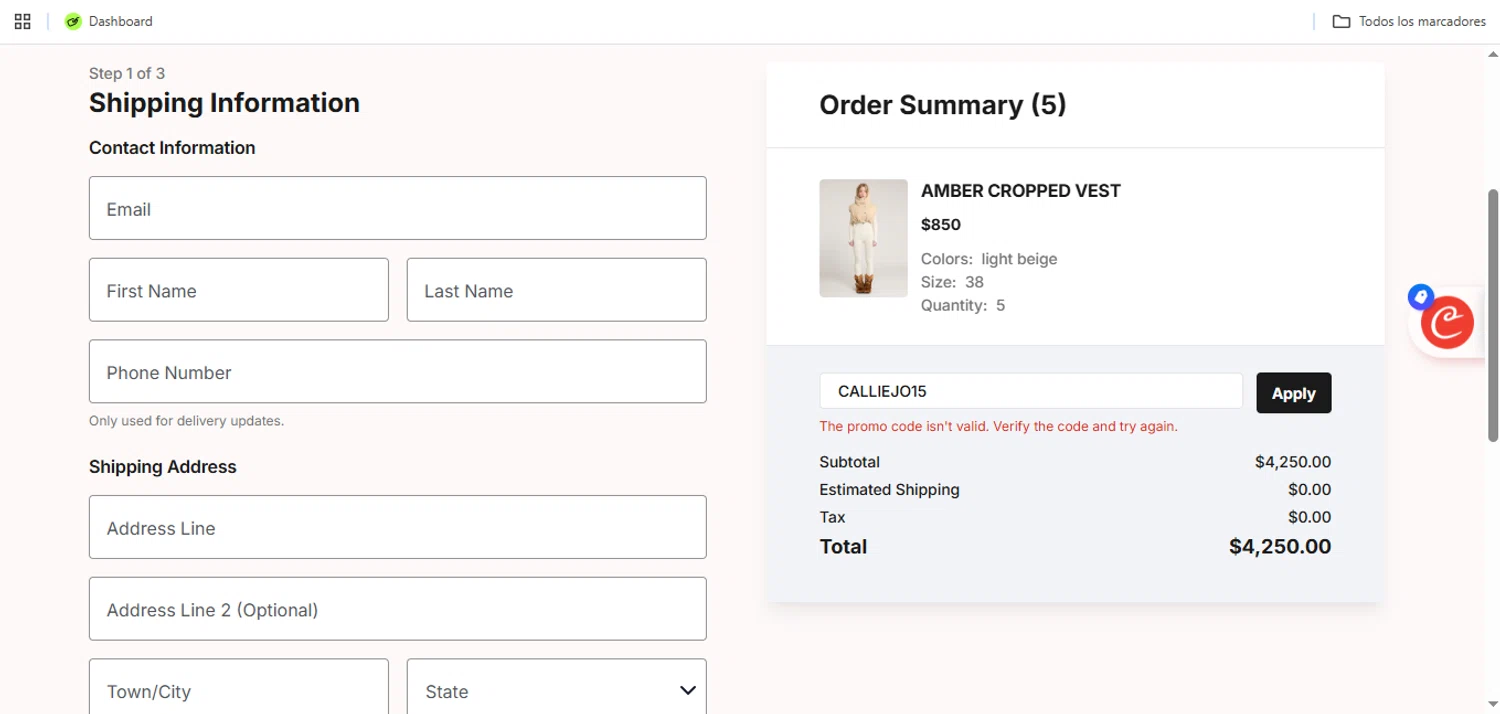Image resolution: width=1500 pixels, height=714 pixels.
Task: Focus the Email input field
Action: 397,208
